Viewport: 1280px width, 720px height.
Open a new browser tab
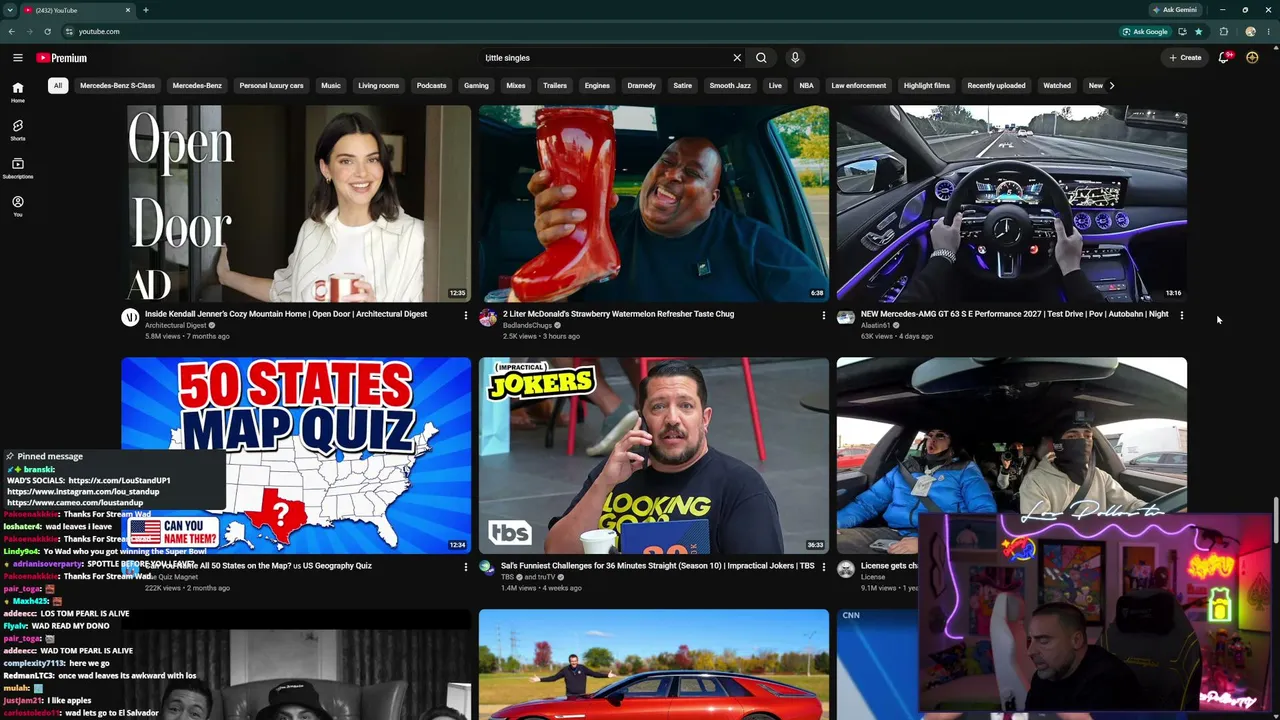pos(145,10)
